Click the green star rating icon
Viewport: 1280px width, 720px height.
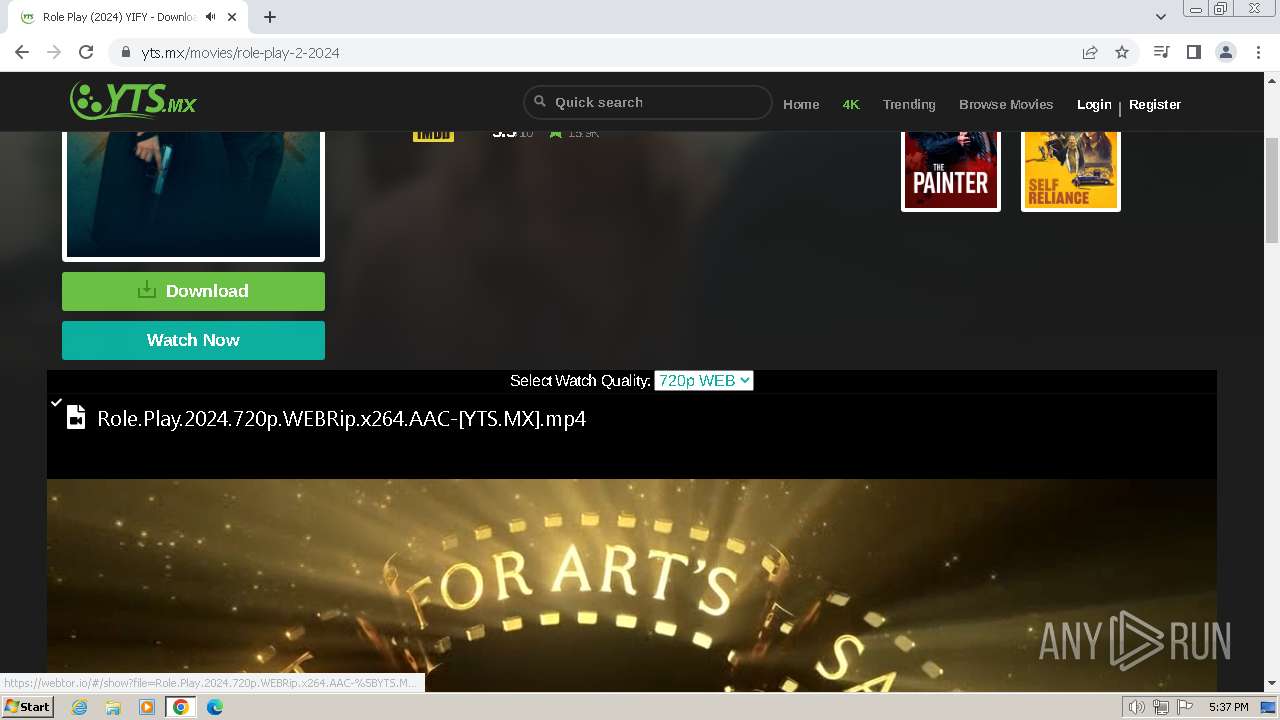[x=556, y=134]
